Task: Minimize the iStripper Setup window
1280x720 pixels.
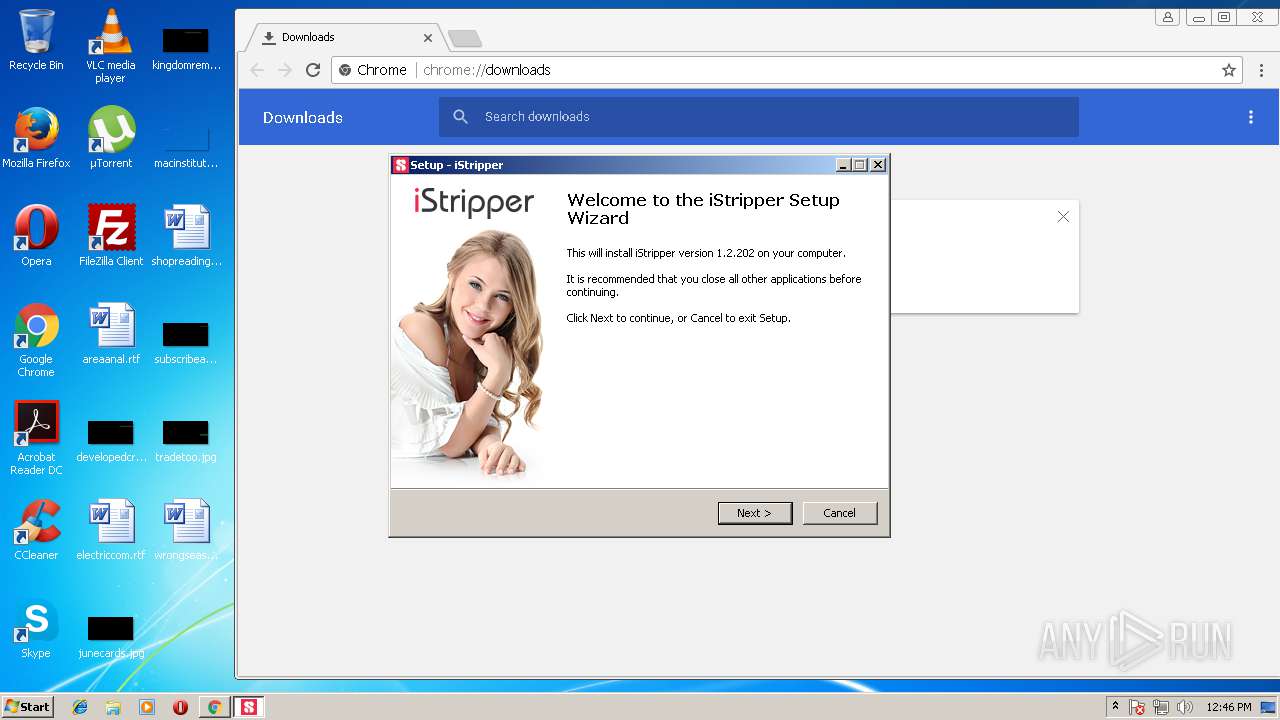Action: 843,165
